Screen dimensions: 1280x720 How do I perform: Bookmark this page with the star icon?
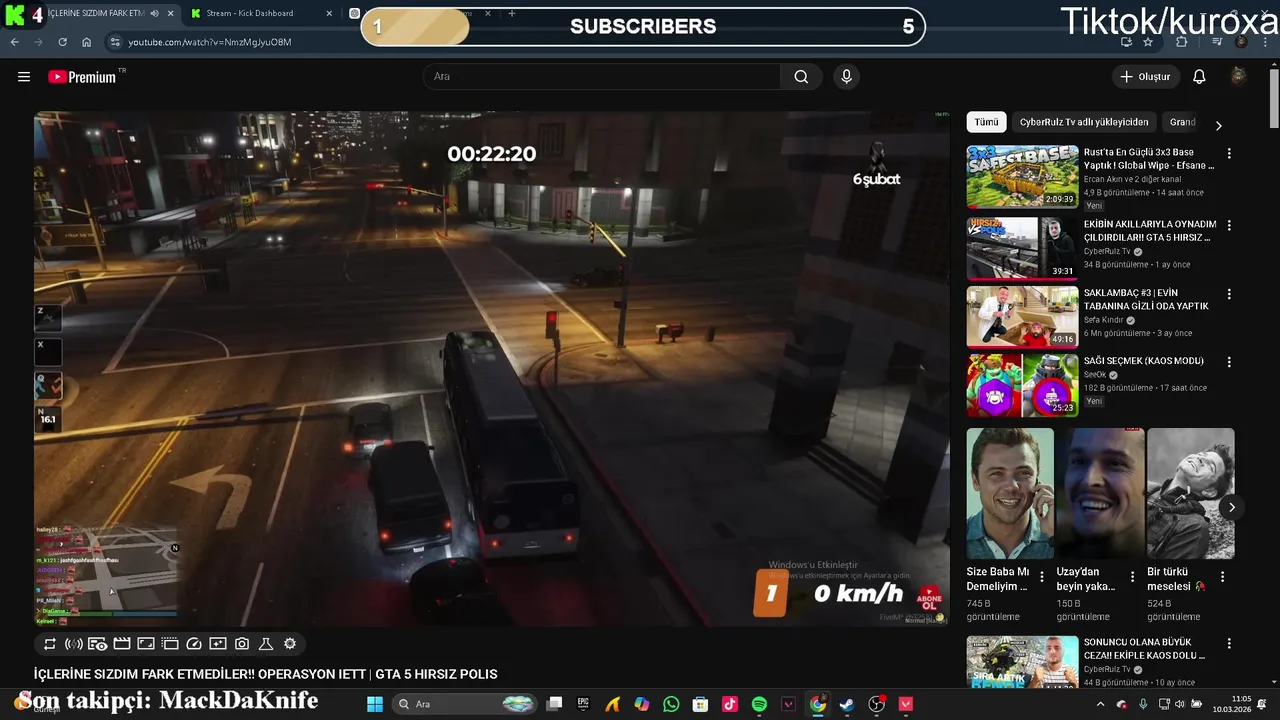(1148, 42)
